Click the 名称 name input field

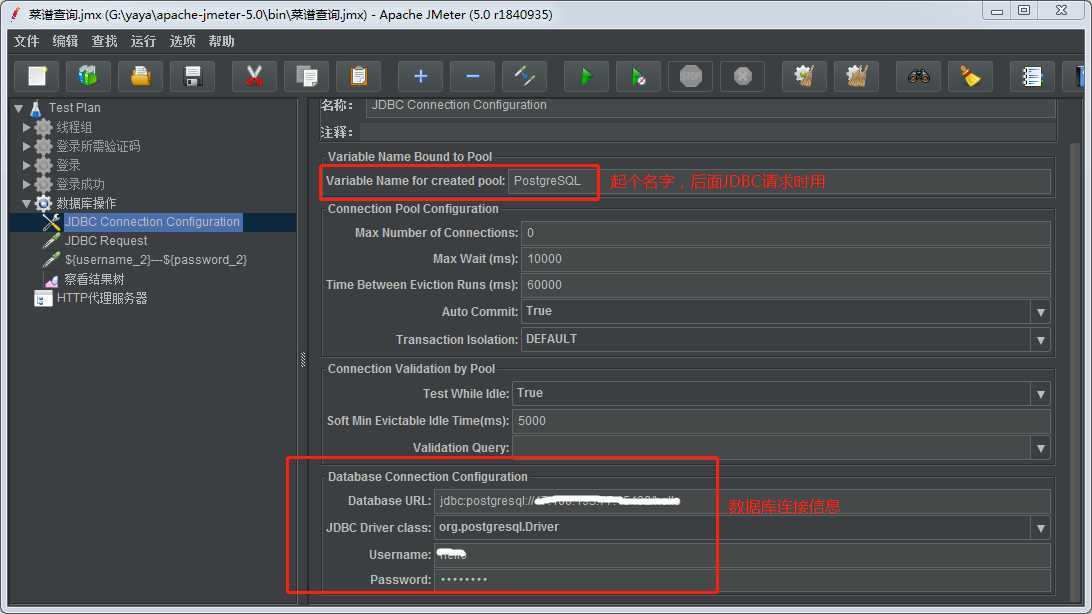710,105
